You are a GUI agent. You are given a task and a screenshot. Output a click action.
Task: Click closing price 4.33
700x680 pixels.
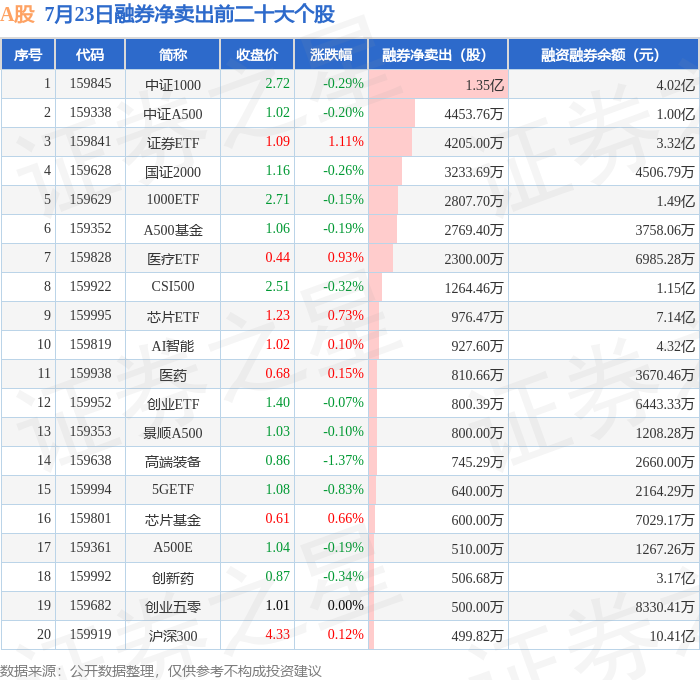coord(277,634)
